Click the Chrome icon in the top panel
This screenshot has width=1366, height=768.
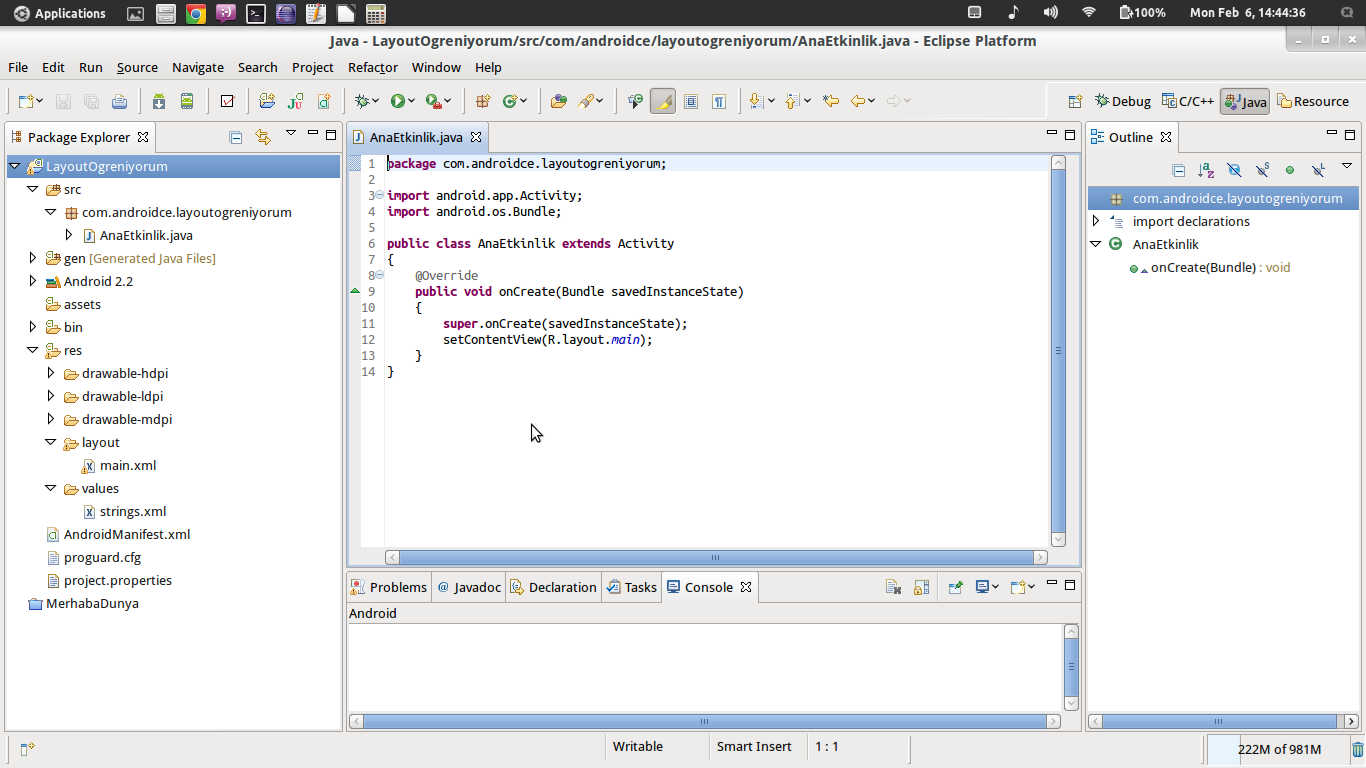(x=196, y=13)
